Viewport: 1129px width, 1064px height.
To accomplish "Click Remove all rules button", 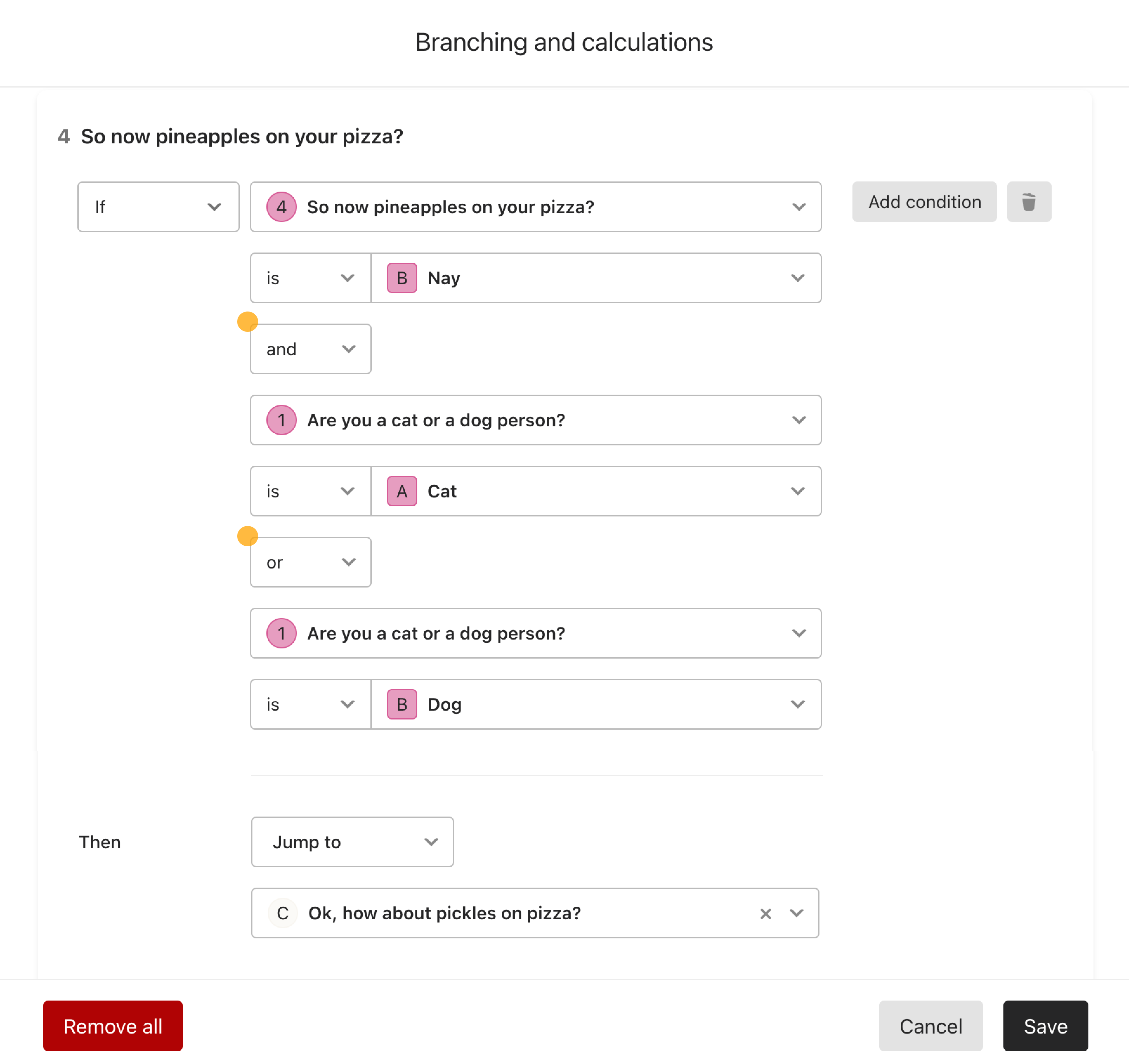I will click(x=113, y=1026).
